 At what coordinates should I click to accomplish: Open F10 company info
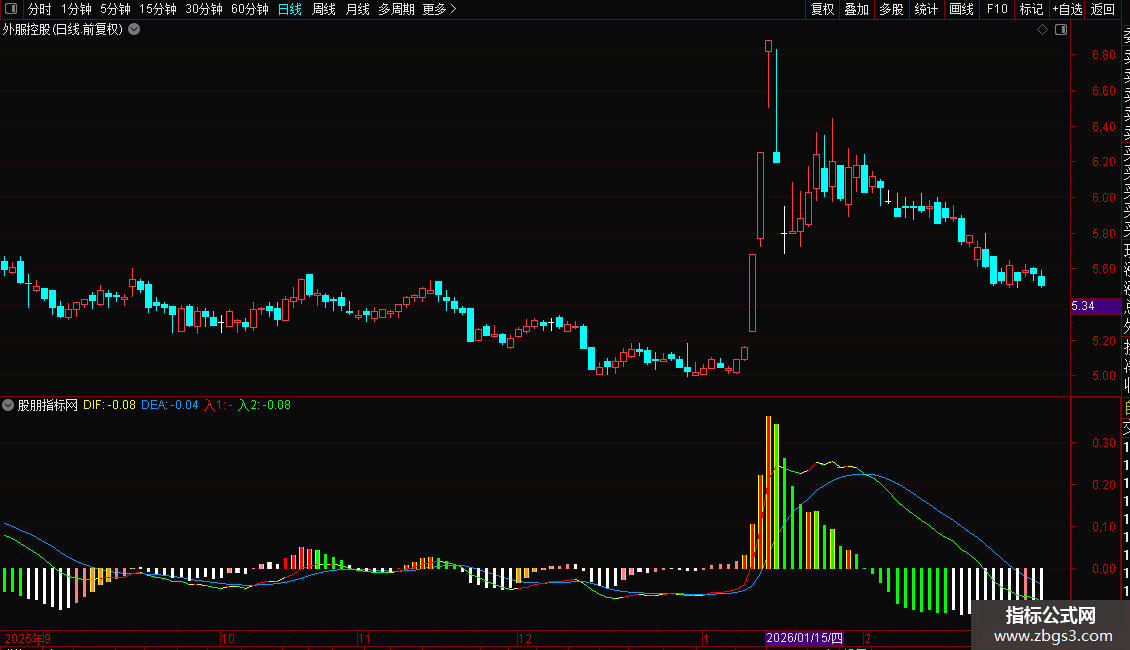click(x=997, y=9)
